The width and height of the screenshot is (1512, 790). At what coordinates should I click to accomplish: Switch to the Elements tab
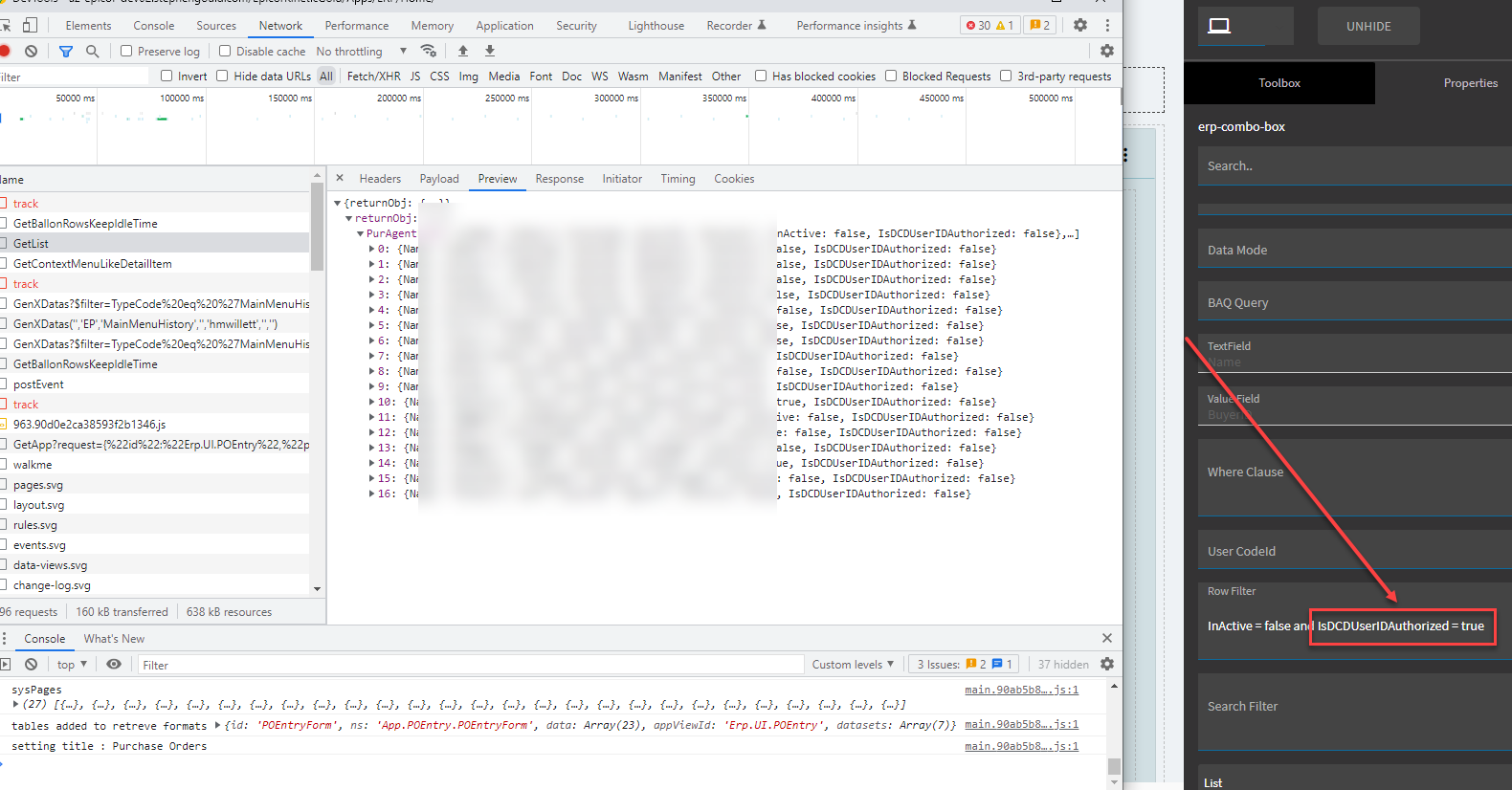click(x=88, y=26)
